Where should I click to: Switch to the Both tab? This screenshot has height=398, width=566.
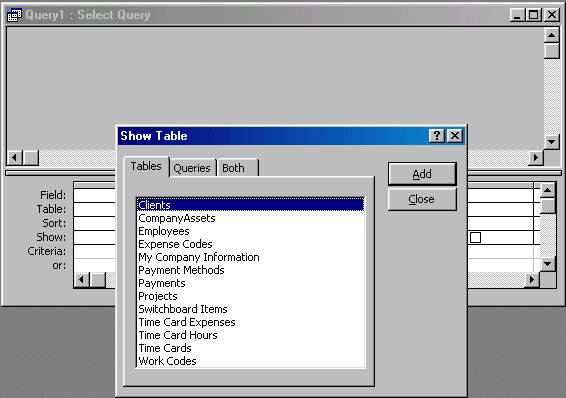[237, 168]
